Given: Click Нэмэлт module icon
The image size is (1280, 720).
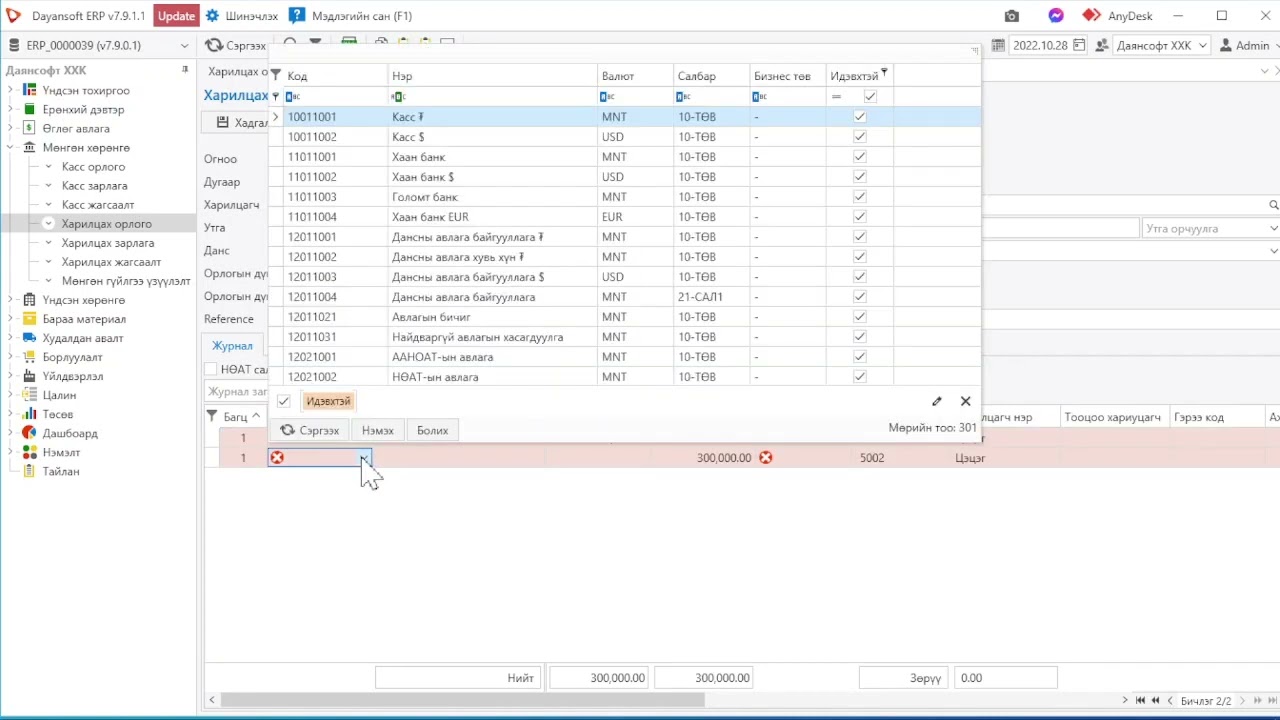Looking at the screenshot, I should pos(29,452).
